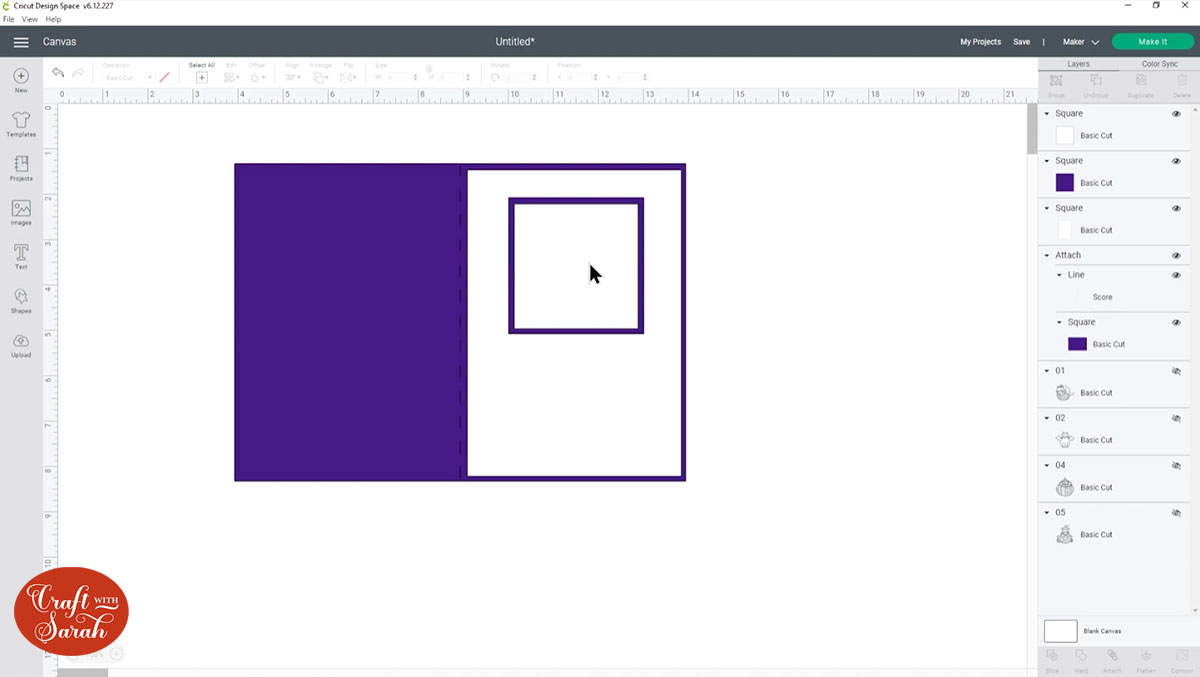Open the Offset dropdown
This screenshot has height=677, width=1200.
point(257,77)
